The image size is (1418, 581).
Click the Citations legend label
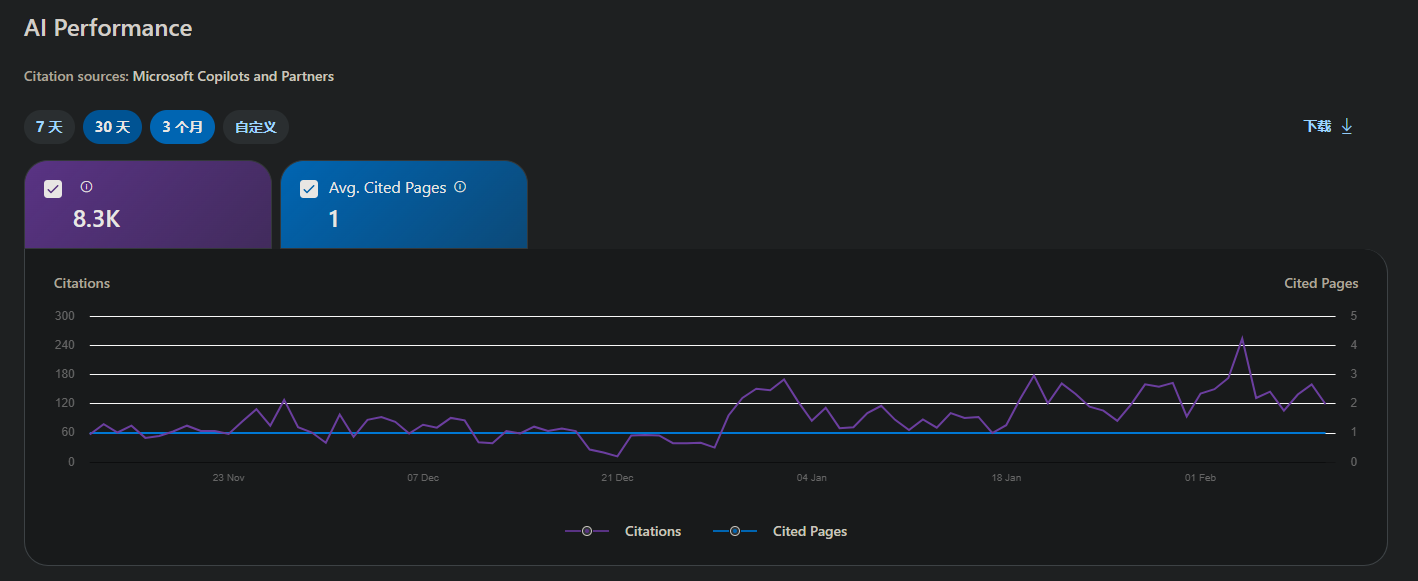[x=653, y=531]
